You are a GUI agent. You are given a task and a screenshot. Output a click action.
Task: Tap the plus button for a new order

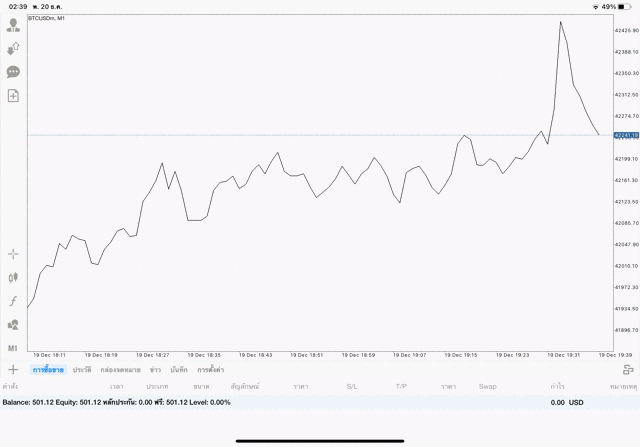click(13, 370)
